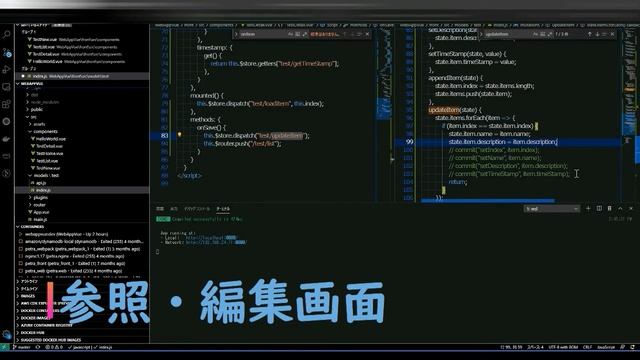Close the left editor find widget
Screen dimensions: 640x360
pos(367,34)
